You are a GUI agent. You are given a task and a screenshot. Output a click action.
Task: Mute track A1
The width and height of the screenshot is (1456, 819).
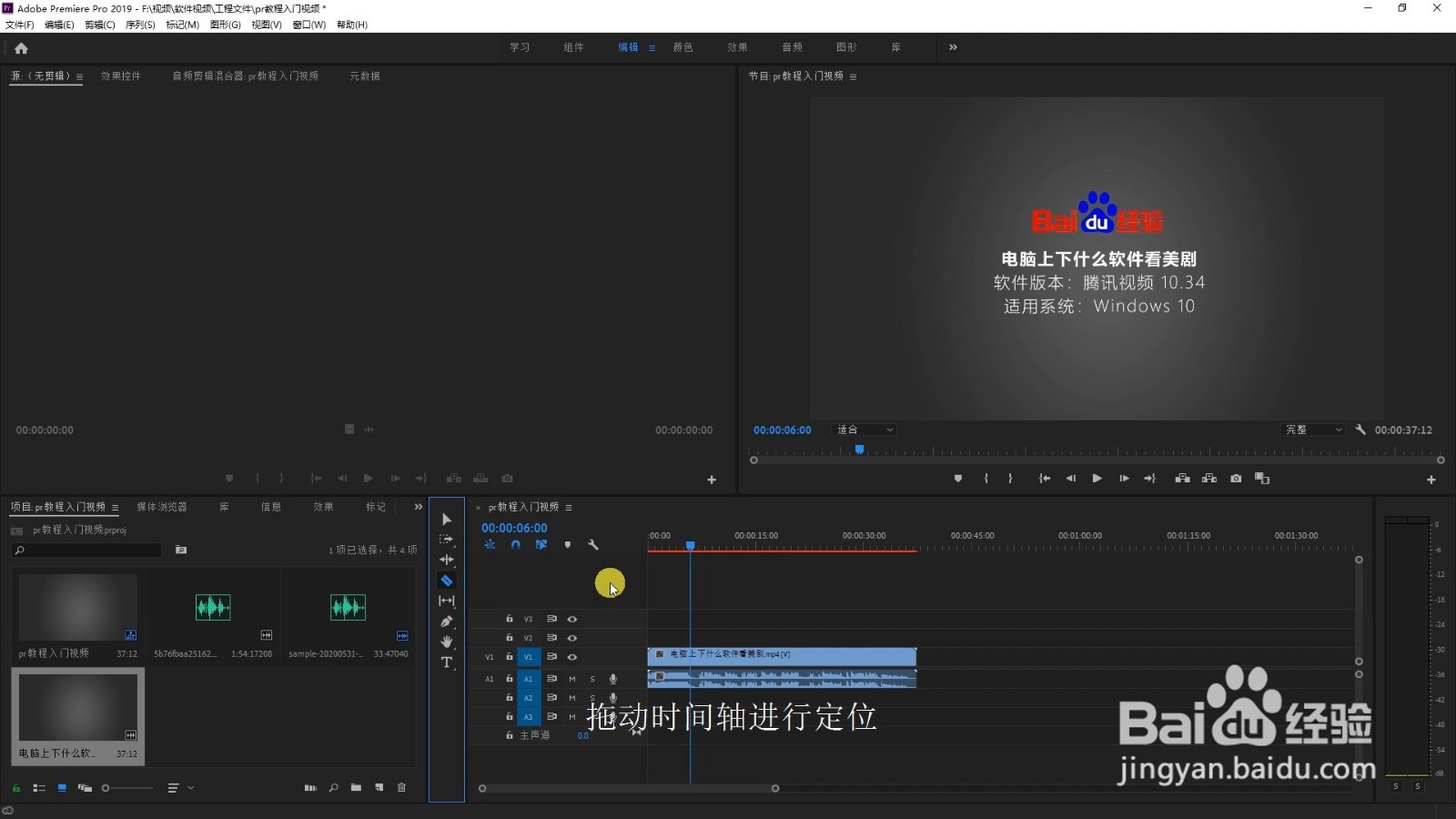[572, 679]
